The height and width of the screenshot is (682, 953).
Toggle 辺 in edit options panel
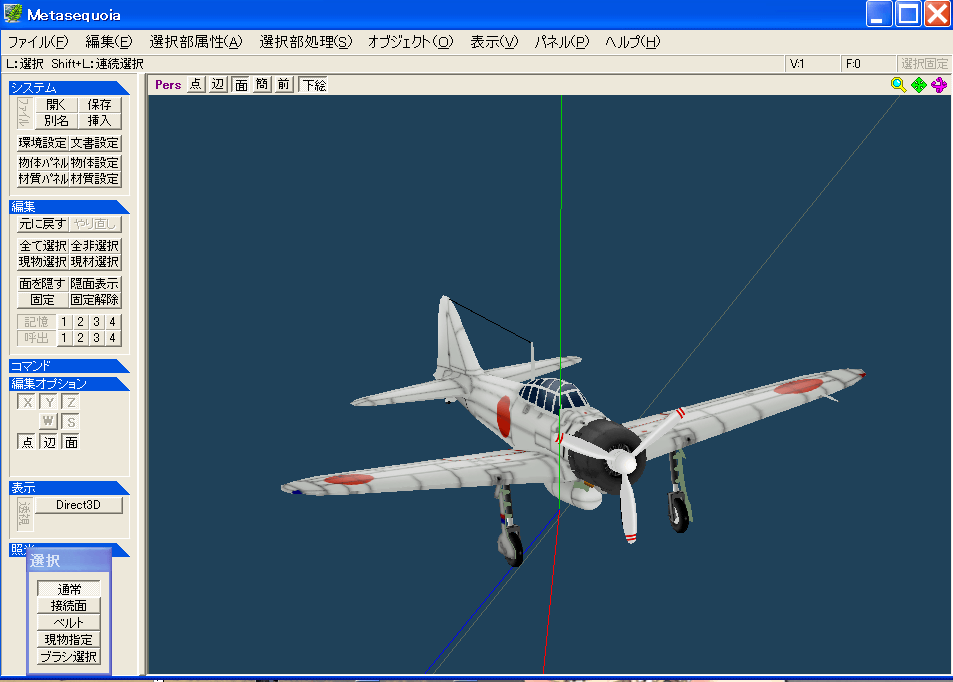click(x=49, y=442)
